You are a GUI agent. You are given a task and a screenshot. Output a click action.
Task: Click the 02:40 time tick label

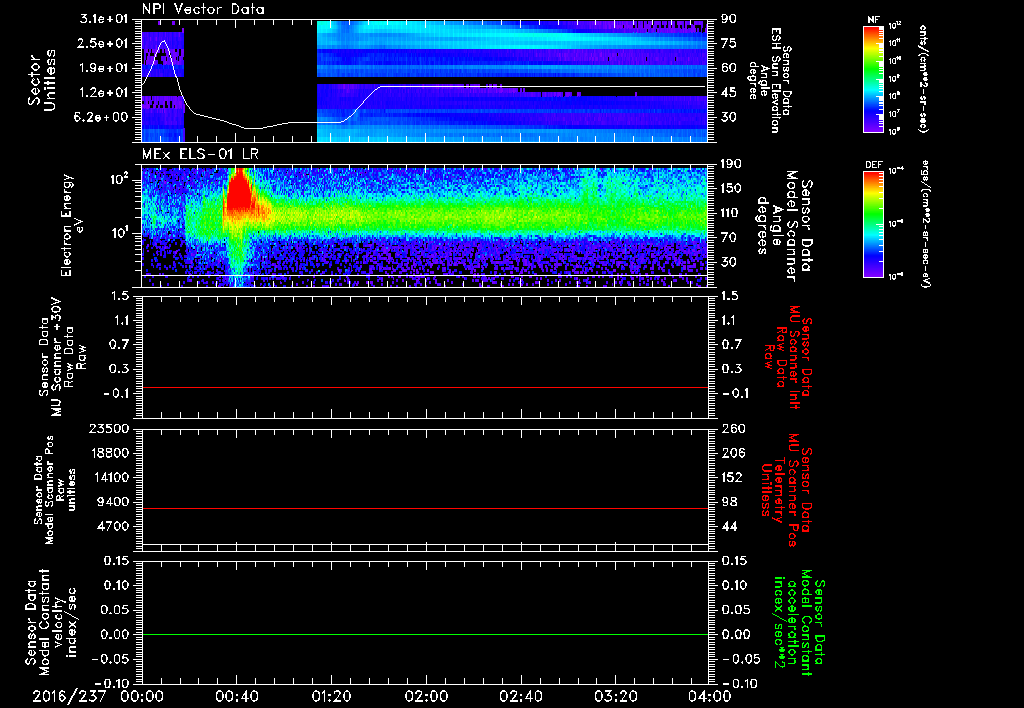click(520, 696)
